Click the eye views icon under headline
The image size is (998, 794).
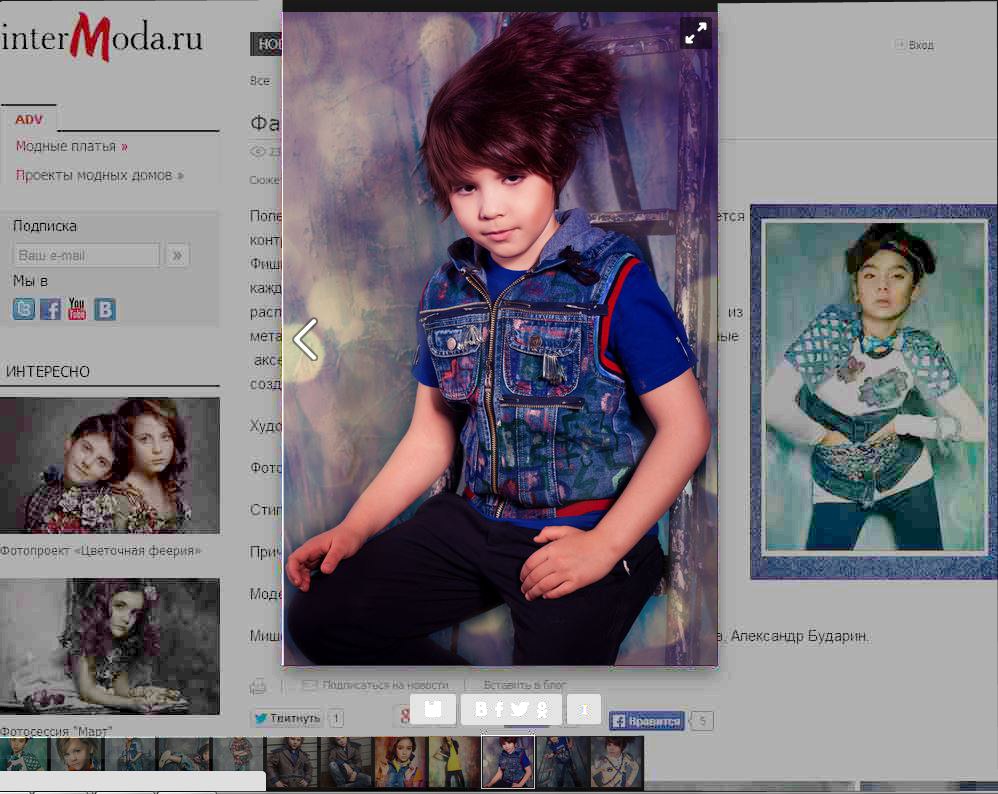coord(258,152)
